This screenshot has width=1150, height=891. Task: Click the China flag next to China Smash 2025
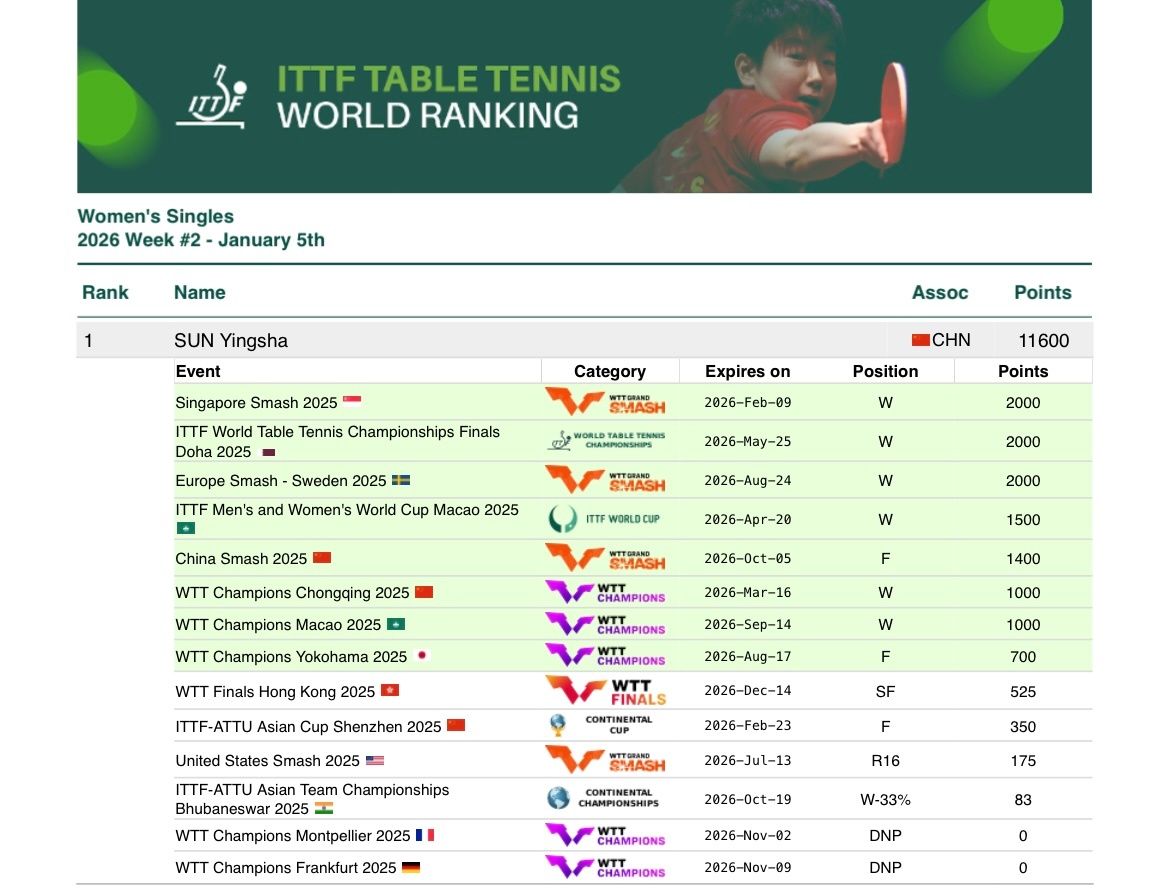(322, 557)
